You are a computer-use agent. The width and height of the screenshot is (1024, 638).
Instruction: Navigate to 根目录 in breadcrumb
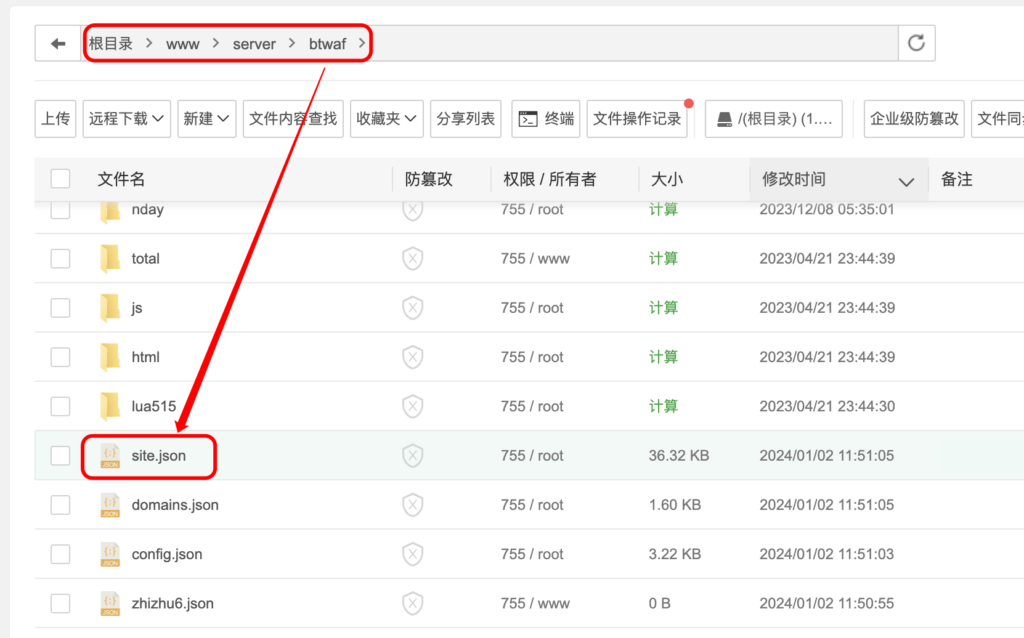(111, 44)
